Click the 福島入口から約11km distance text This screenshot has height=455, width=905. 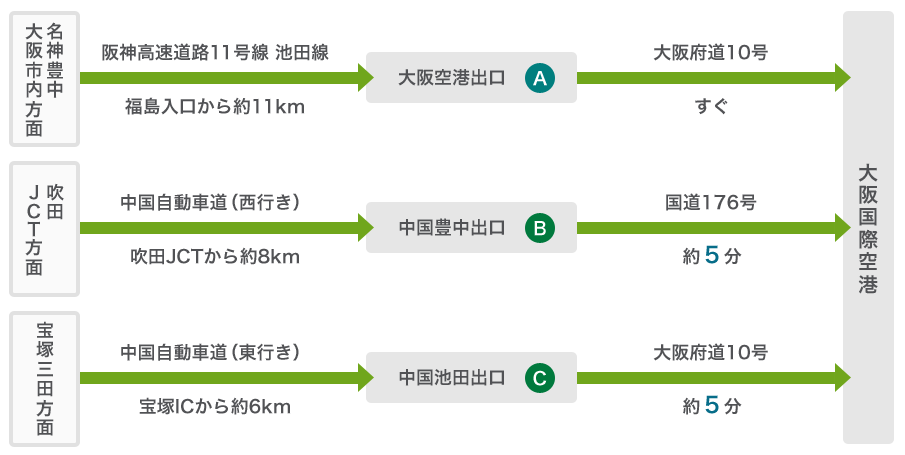(x=214, y=105)
